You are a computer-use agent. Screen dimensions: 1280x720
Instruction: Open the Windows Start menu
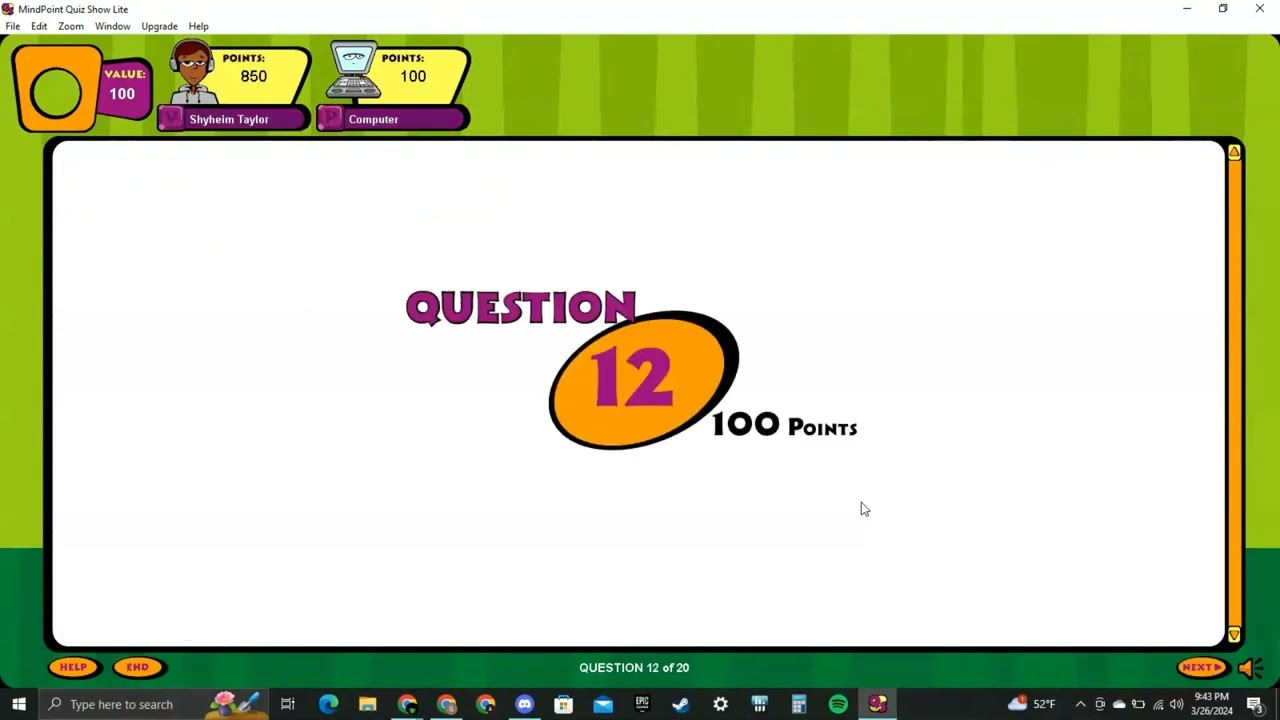pyautogui.click(x=19, y=704)
